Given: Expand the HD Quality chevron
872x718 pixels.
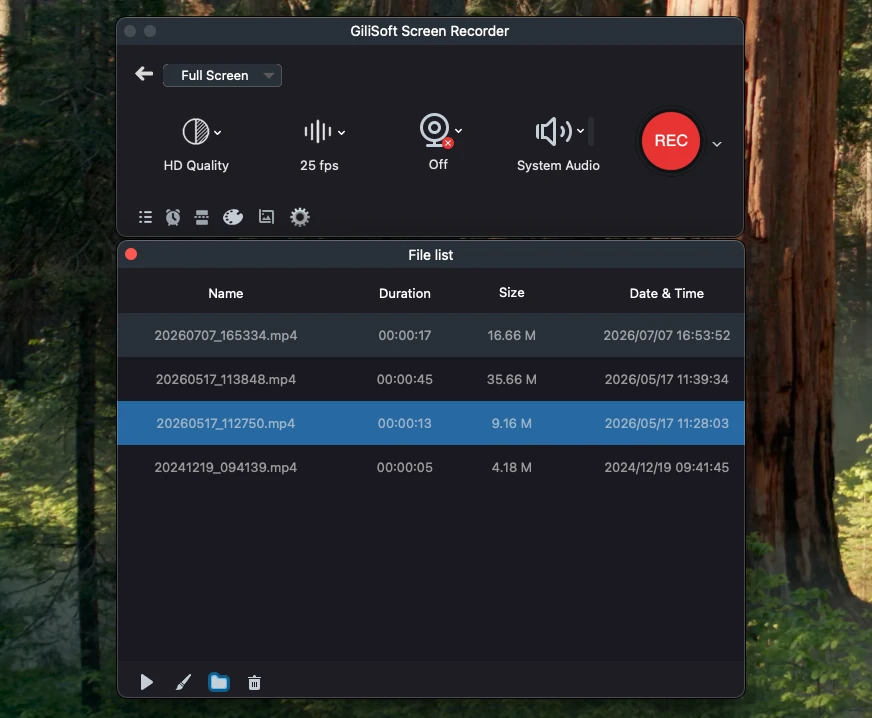Looking at the screenshot, I should [x=217, y=133].
